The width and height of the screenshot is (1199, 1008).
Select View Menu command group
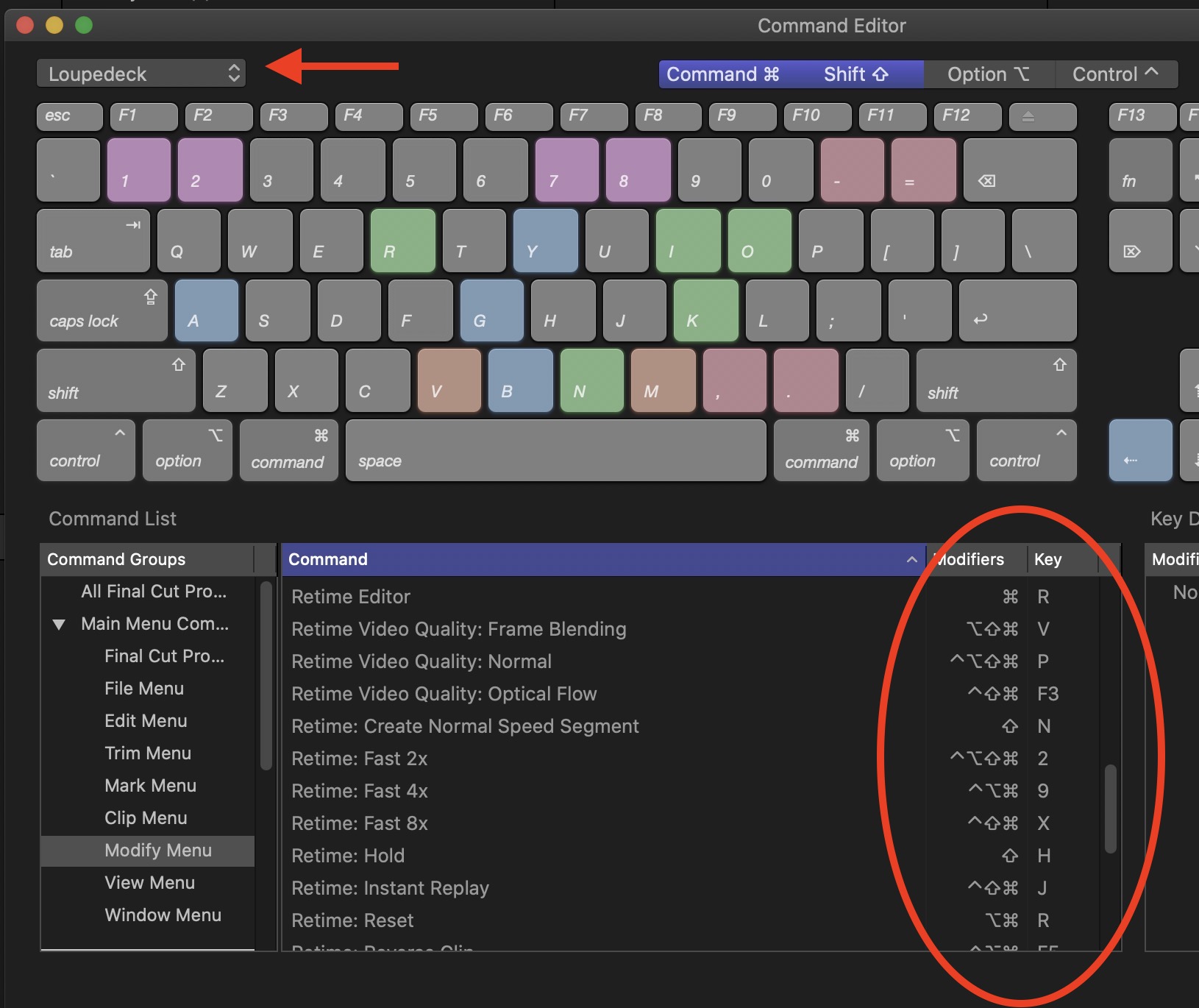pyautogui.click(x=149, y=883)
